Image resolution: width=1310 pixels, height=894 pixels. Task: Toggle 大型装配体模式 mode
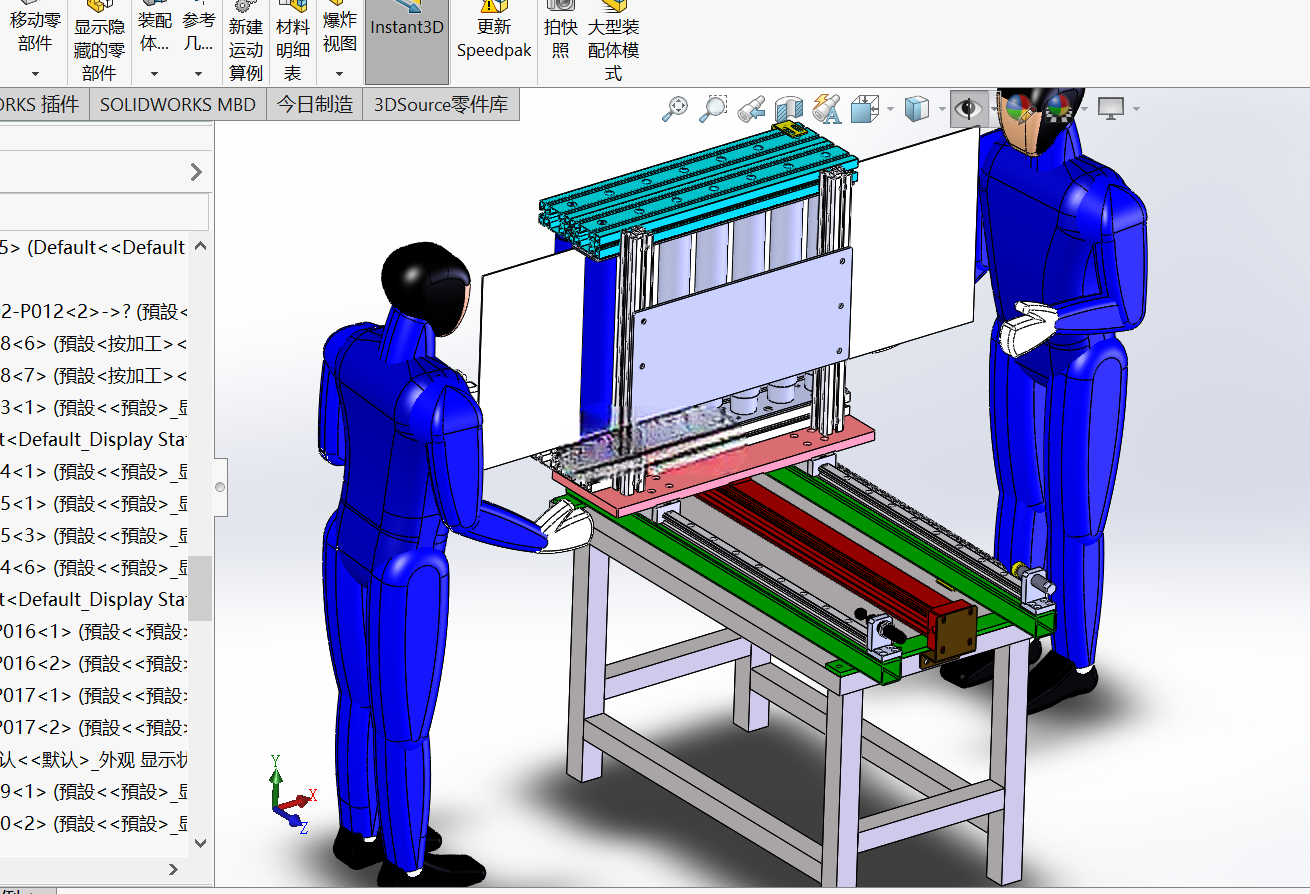(613, 42)
